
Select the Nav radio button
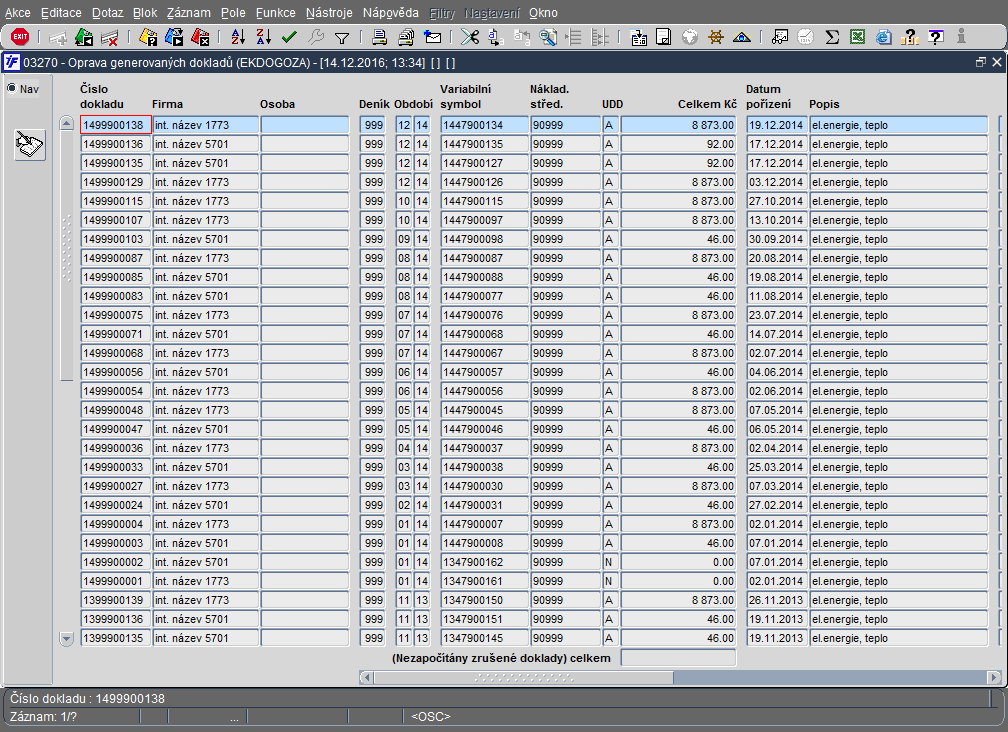12,88
